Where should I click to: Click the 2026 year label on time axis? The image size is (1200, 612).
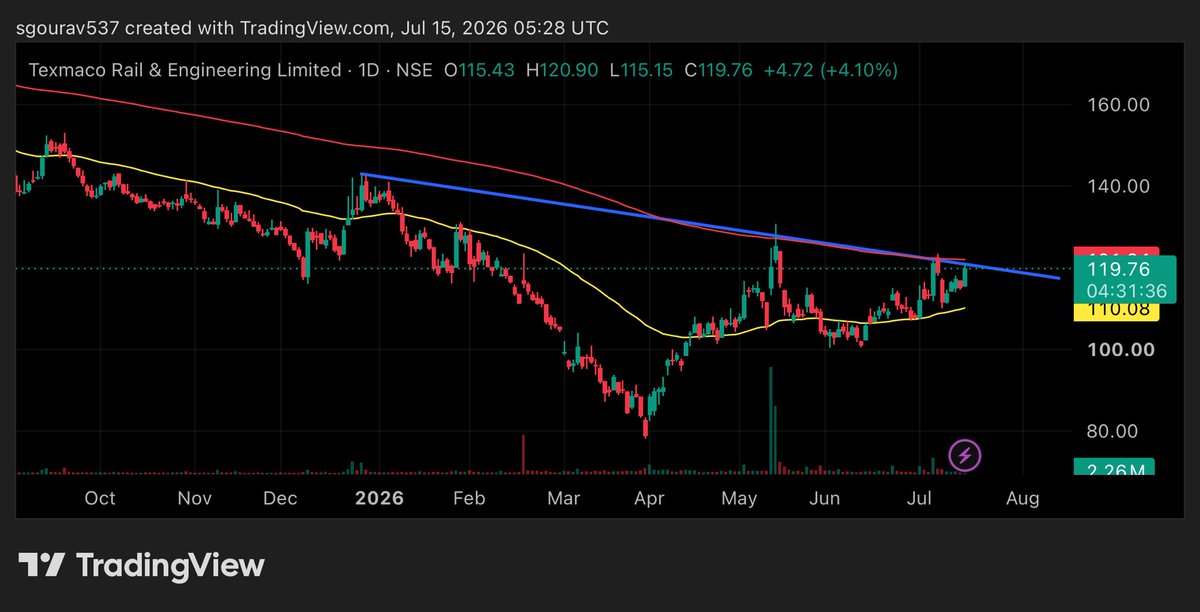(379, 498)
